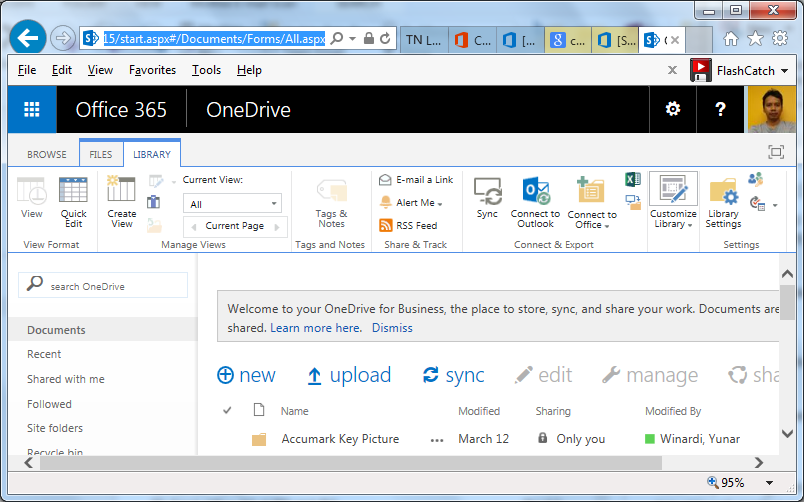Click the Sync library ribbon icon

pos(487,198)
